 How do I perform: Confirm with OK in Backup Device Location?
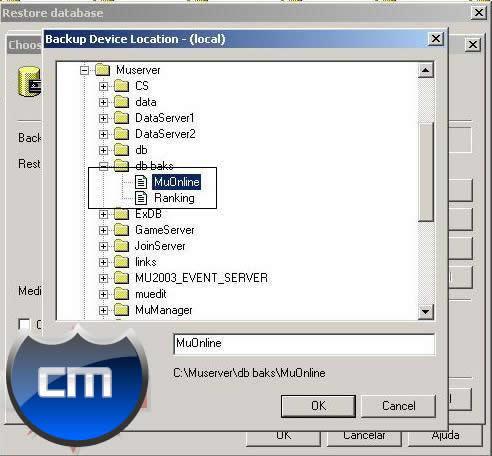click(318, 406)
